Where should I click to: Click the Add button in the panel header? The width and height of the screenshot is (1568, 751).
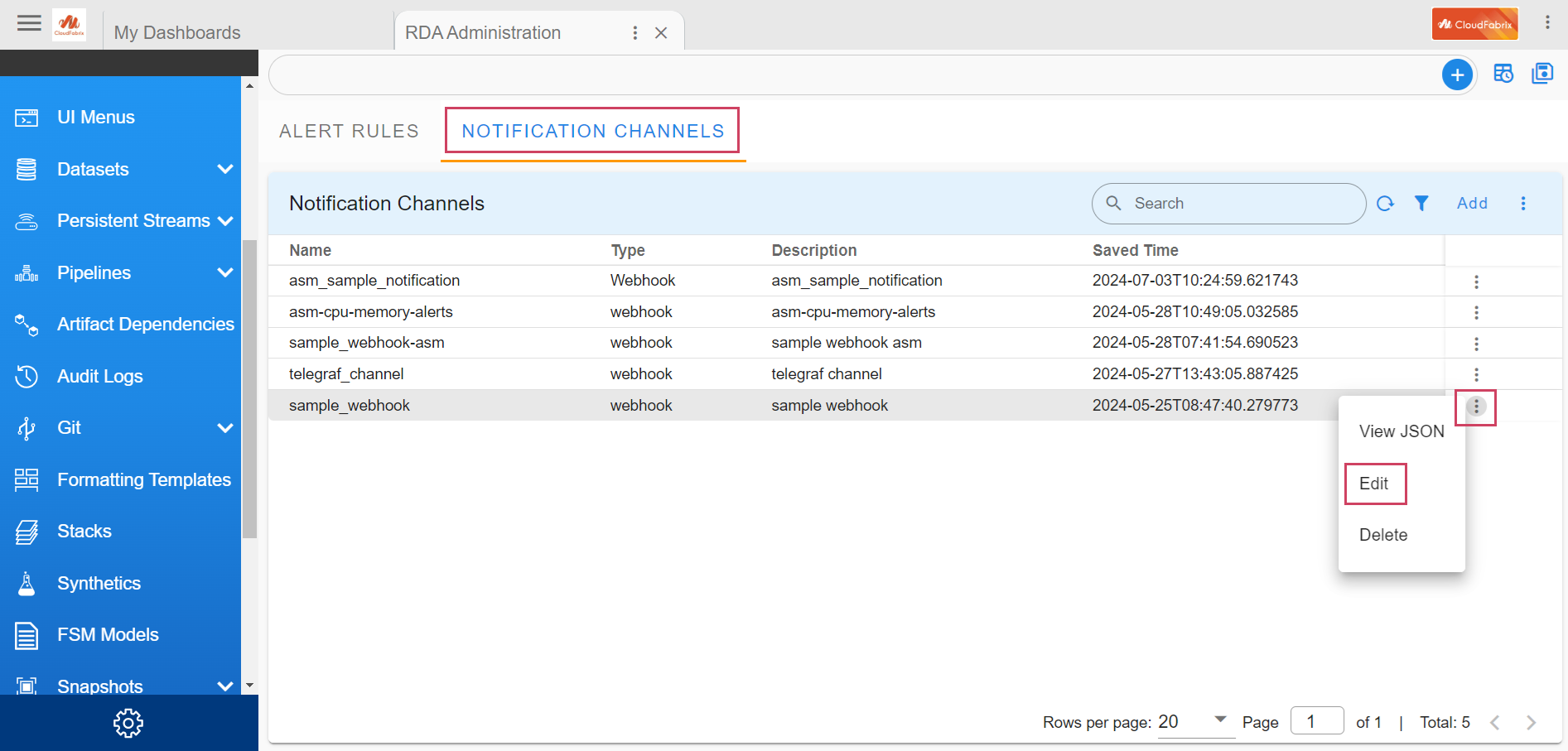(1472, 204)
